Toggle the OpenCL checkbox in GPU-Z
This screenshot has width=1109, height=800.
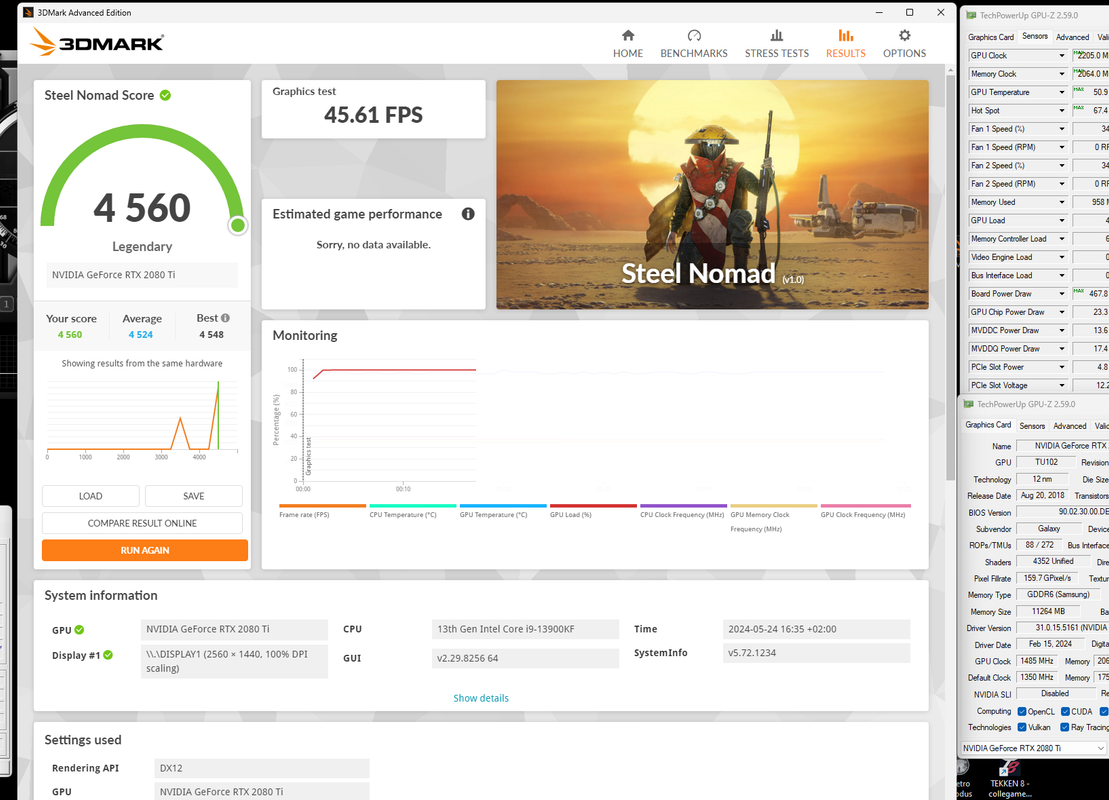(x=1021, y=712)
